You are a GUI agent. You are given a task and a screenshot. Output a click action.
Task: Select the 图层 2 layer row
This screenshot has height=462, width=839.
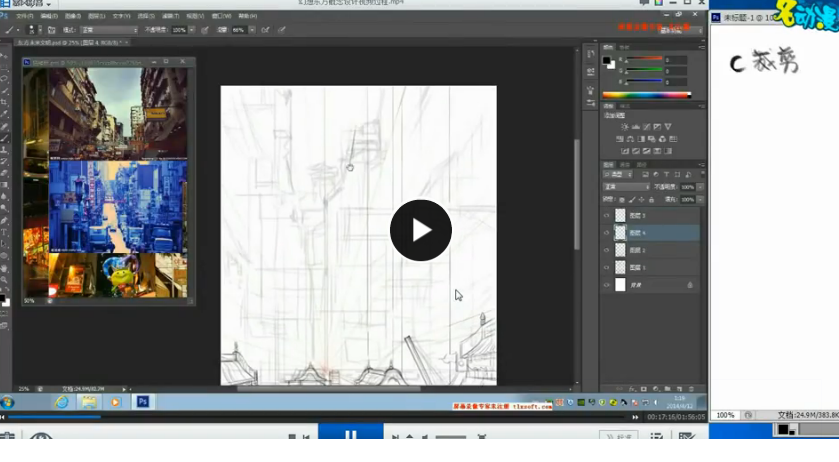tap(651, 250)
